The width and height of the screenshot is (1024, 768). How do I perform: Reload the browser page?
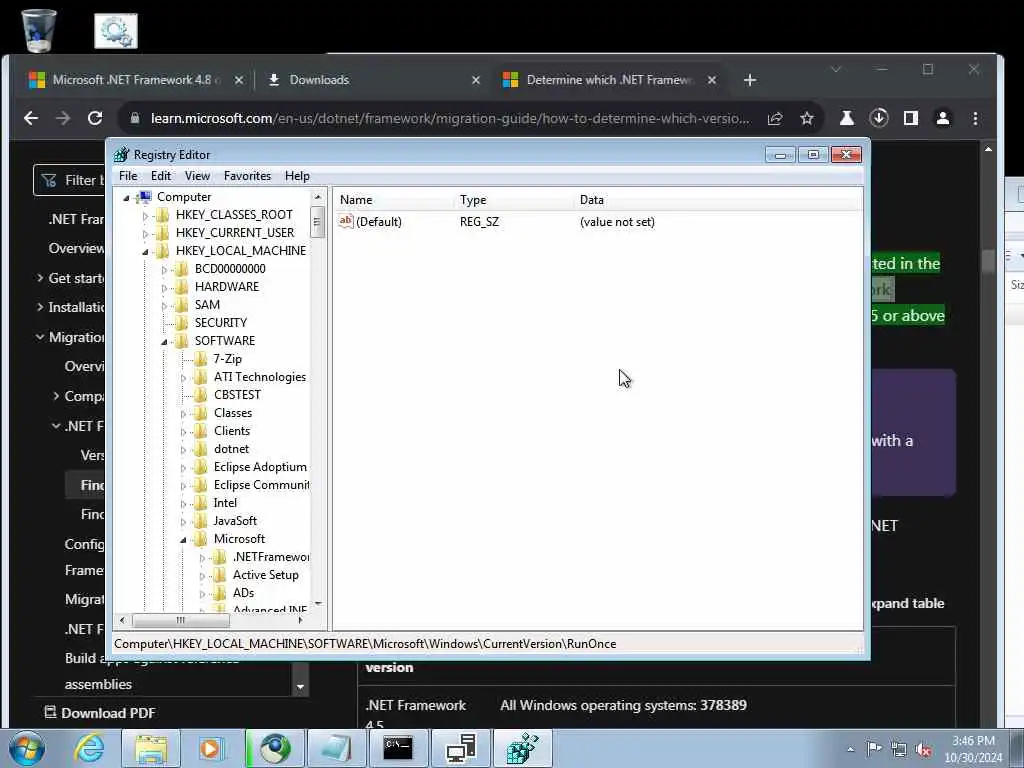[95, 118]
